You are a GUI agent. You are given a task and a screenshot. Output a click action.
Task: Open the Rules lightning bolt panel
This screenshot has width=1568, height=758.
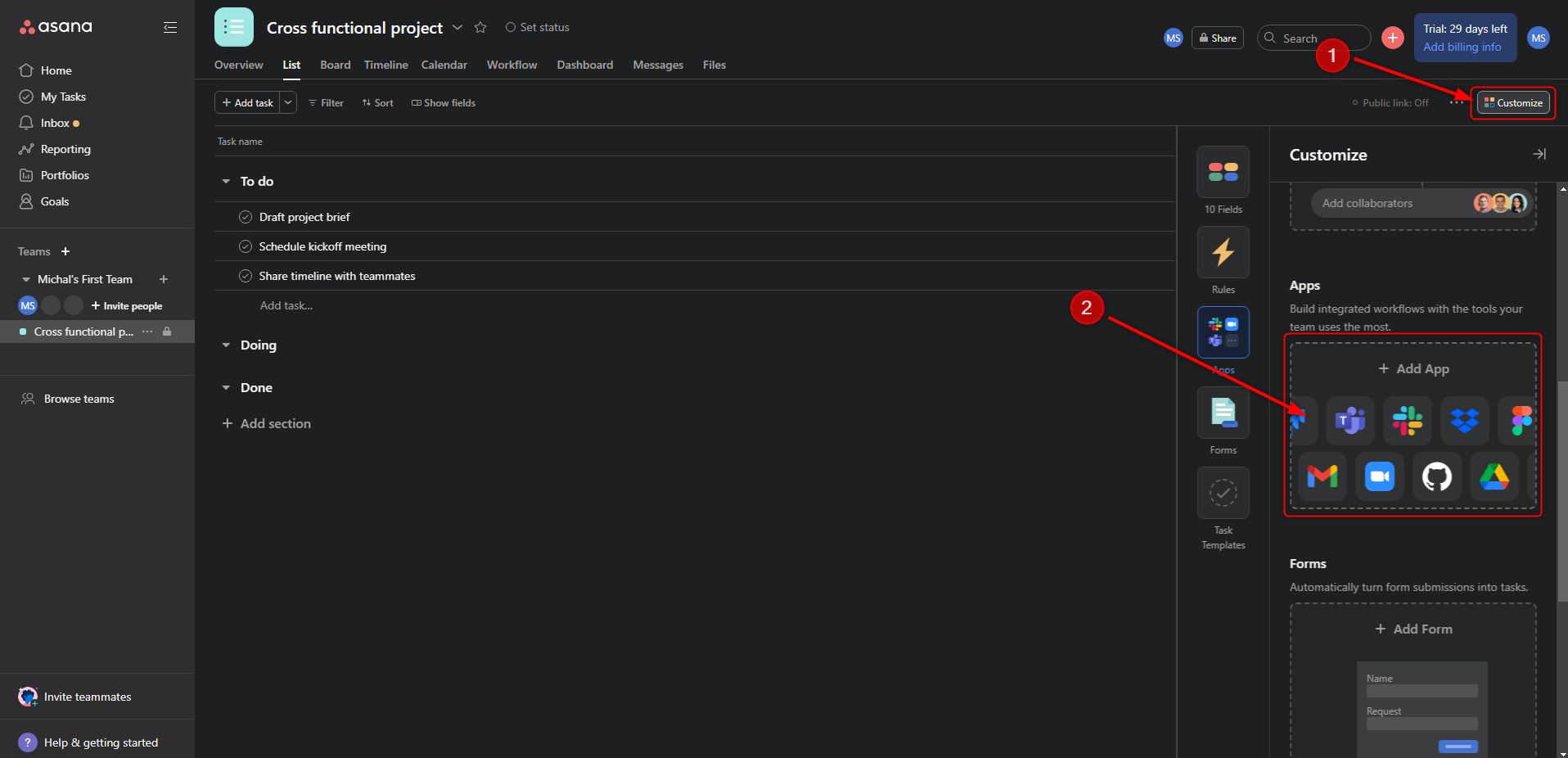pyautogui.click(x=1223, y=253)
